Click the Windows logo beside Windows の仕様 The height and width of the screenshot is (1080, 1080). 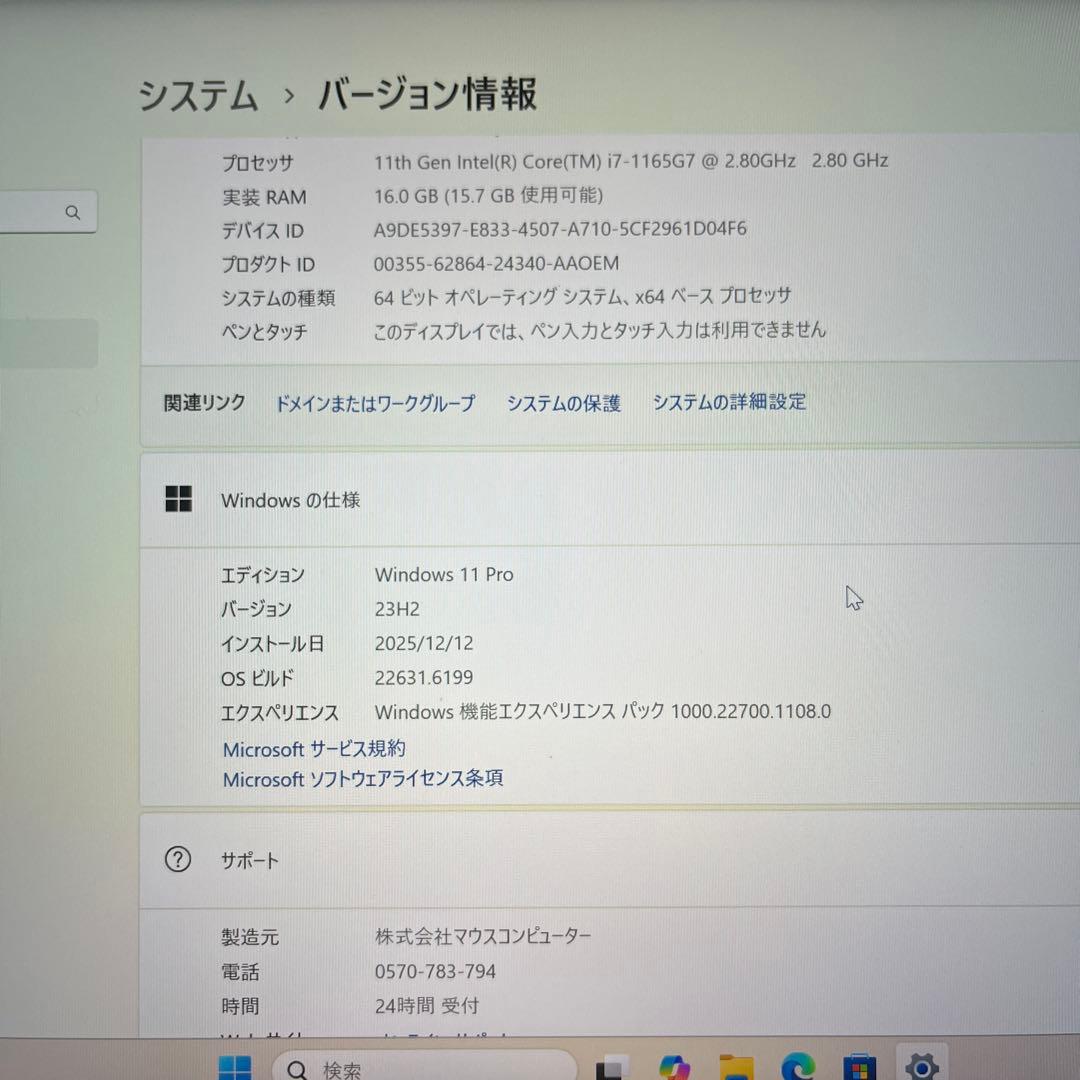click(178, 497)
